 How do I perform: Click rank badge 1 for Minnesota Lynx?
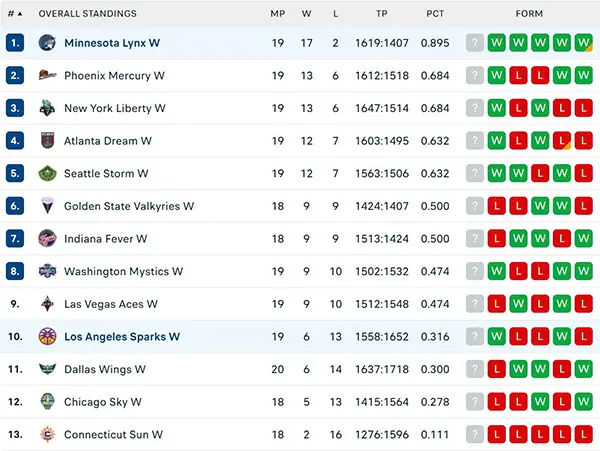coord(15,43)
